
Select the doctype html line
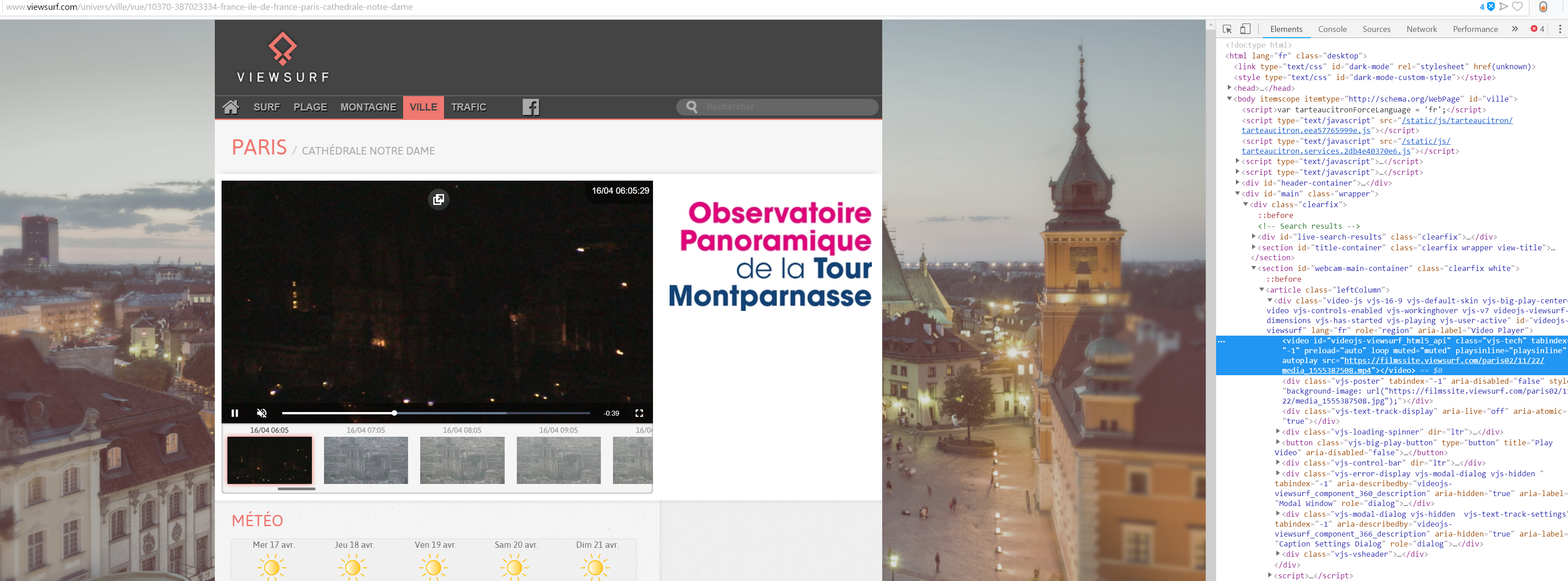(1258, 45)
